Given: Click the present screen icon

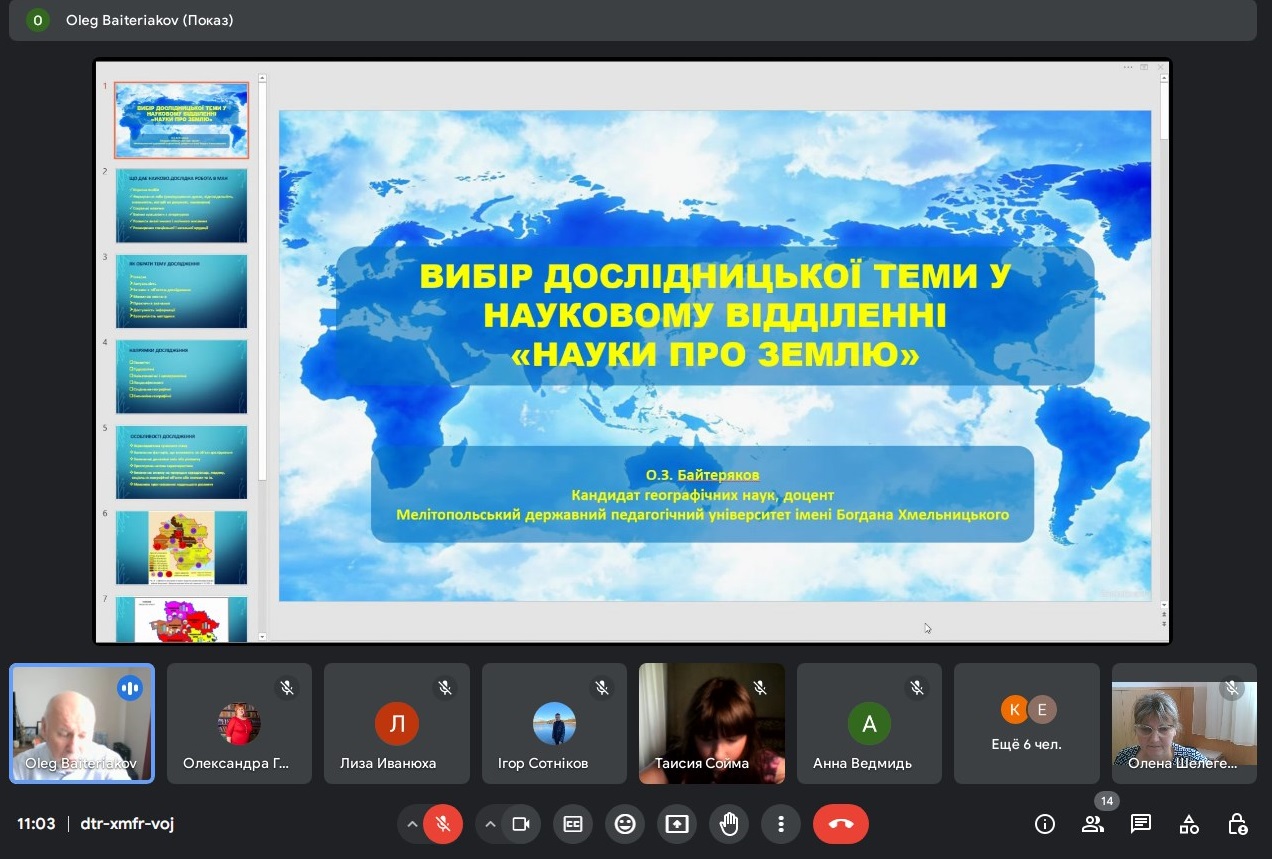Looking at the screenshot, I should tap(677, 824).
